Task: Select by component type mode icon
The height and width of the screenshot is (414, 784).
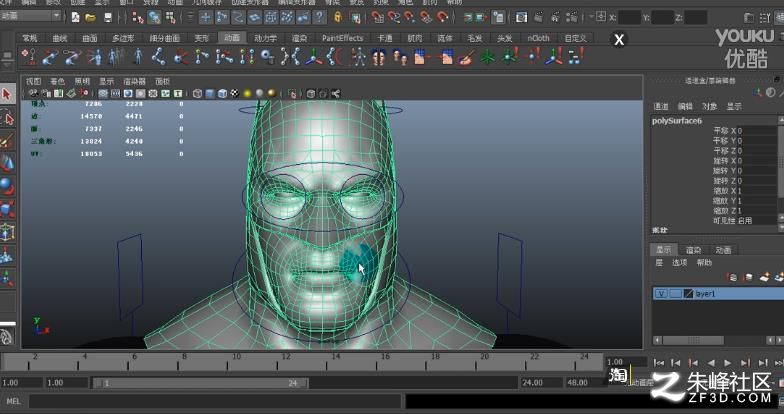Action: tap(170, 18)
